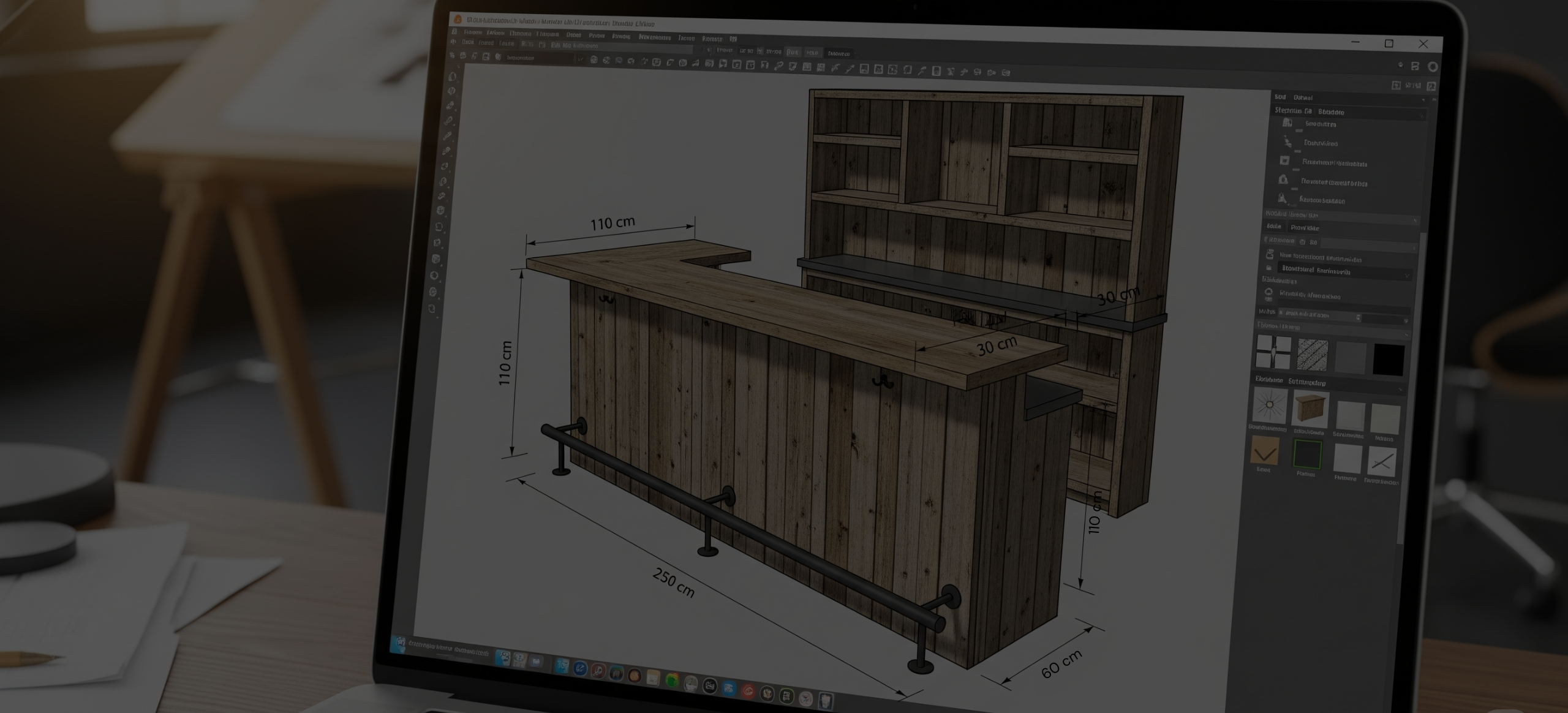Open the red circular app in the dock
The image size is (1568, 713).
[747, 691]
